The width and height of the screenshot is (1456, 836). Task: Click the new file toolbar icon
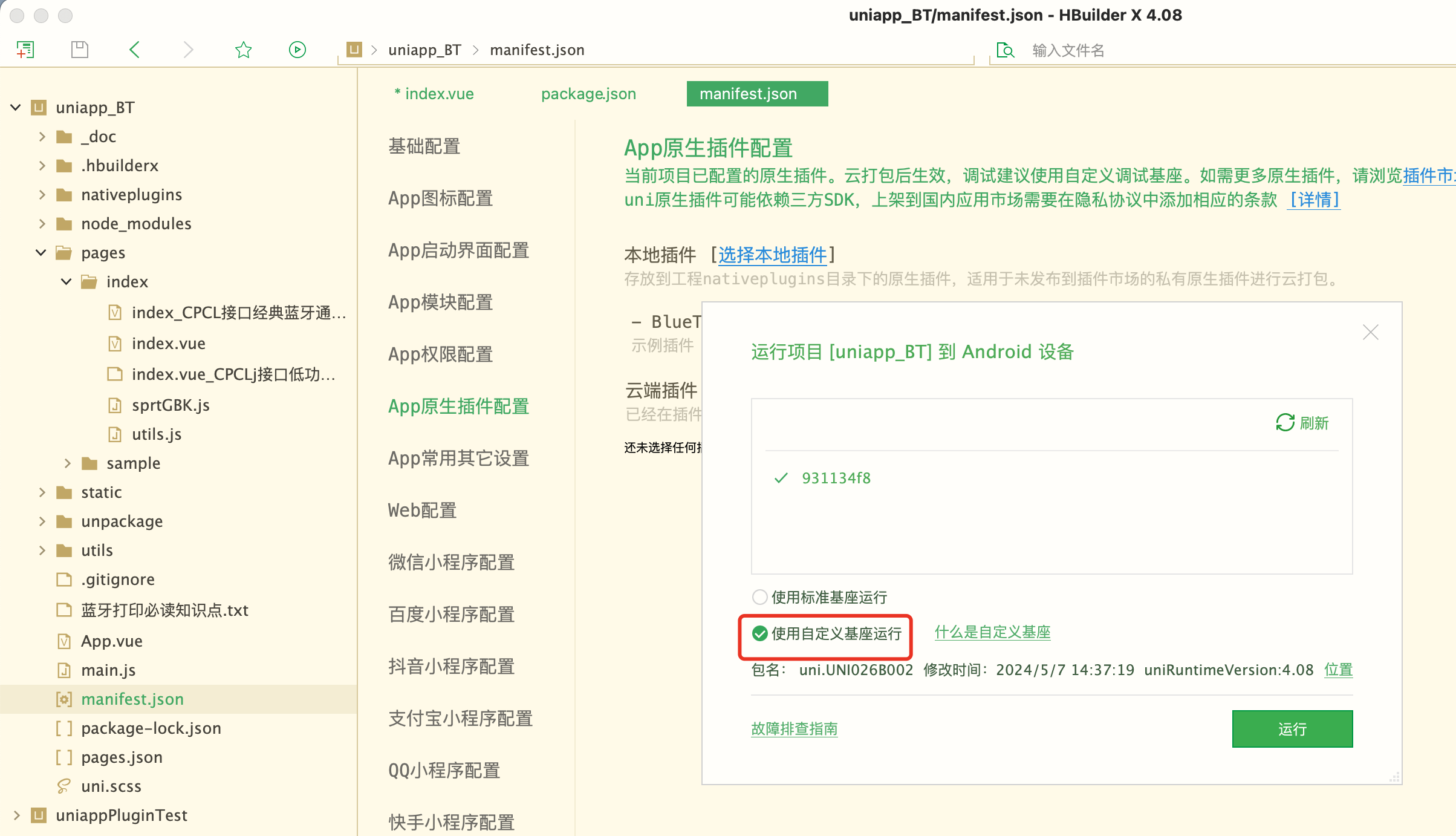[25, 50]
